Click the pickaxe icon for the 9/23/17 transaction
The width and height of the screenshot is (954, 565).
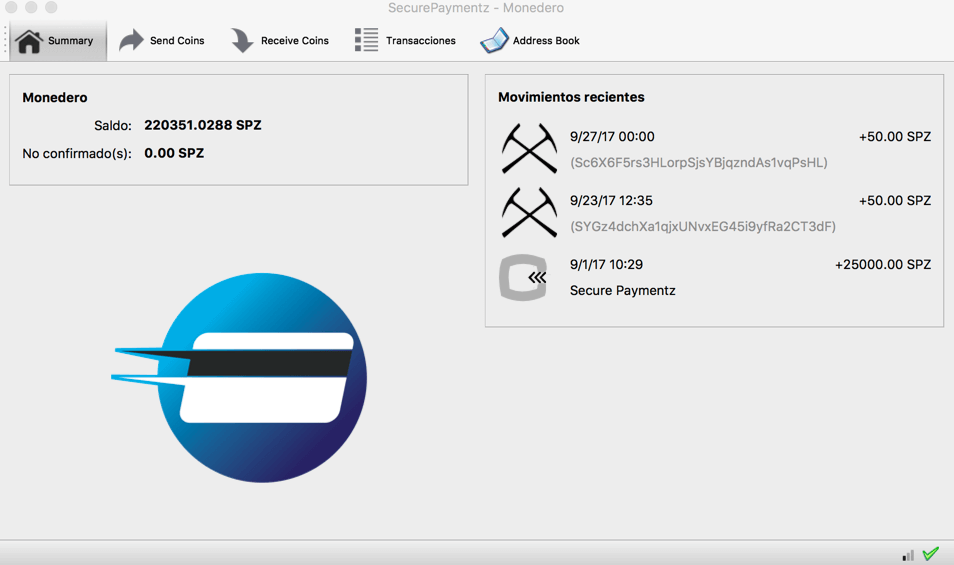coord(529,212)
